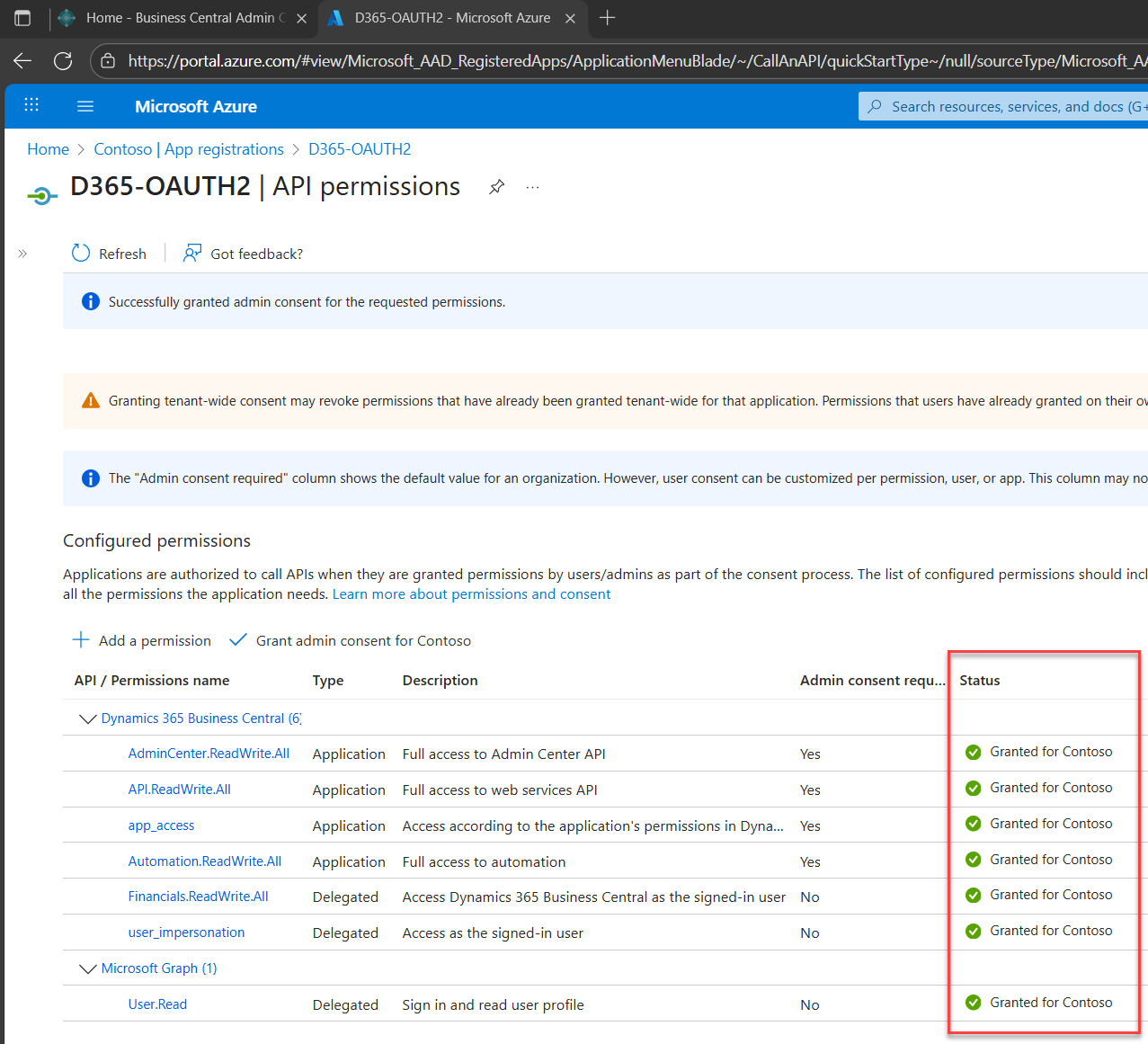
Task: Go to Microsoft Azure home title
Action: click(196, 106)
